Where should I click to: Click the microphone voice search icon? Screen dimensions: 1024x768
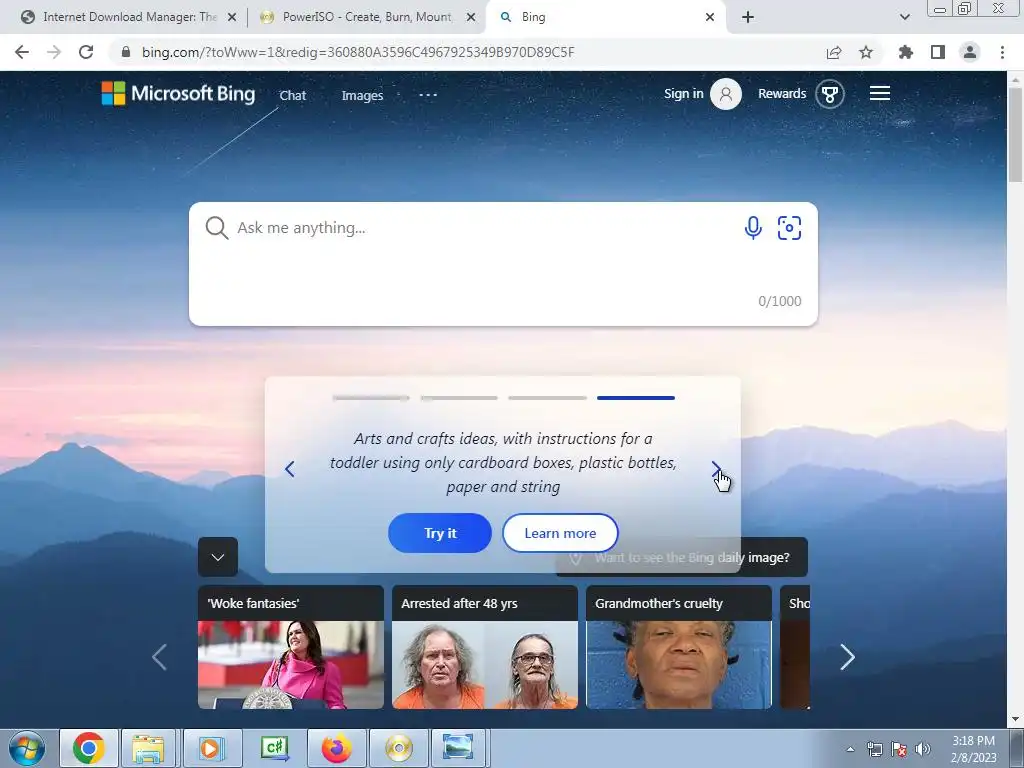(x=752, y=228)
